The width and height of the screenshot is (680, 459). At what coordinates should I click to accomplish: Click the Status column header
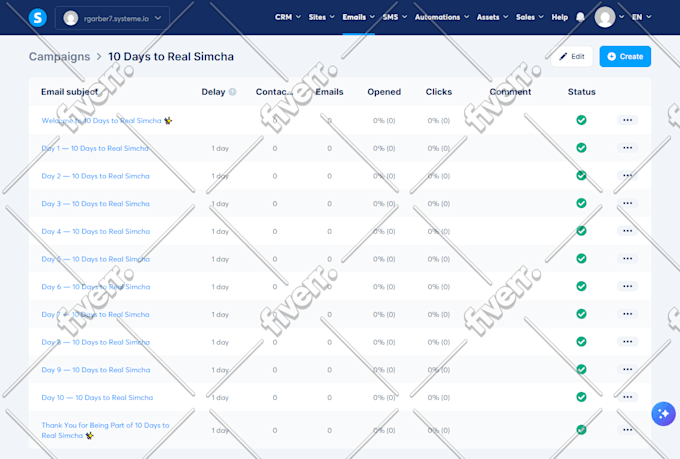point(582,92)
